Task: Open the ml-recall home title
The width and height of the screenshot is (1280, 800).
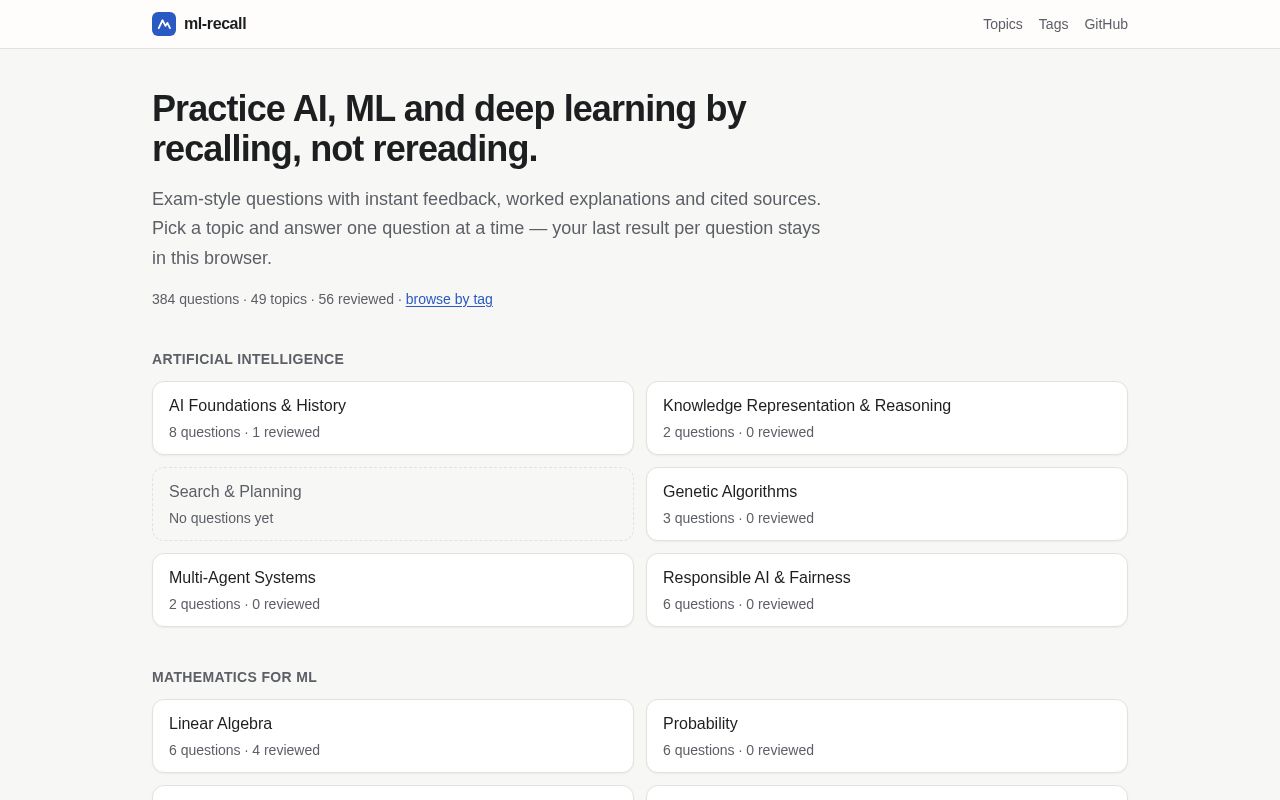Action: tap(215, 24)
